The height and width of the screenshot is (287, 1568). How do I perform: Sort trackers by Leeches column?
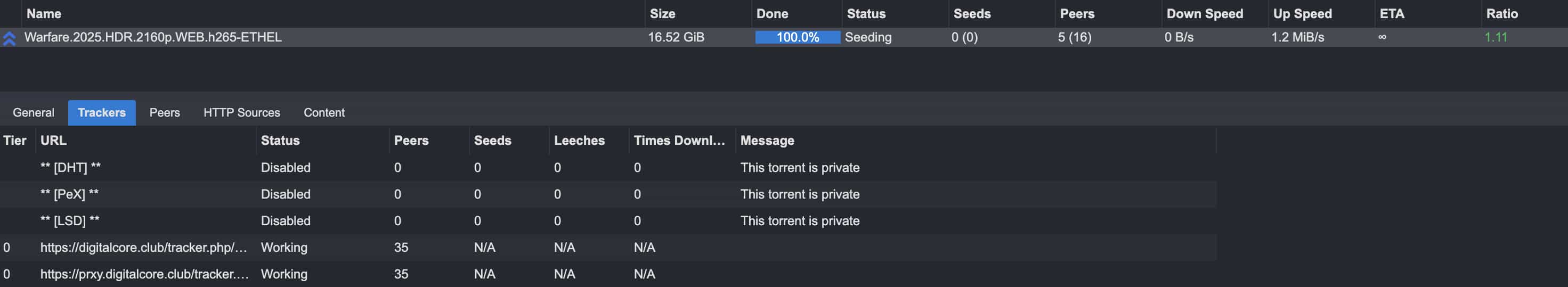579,141
